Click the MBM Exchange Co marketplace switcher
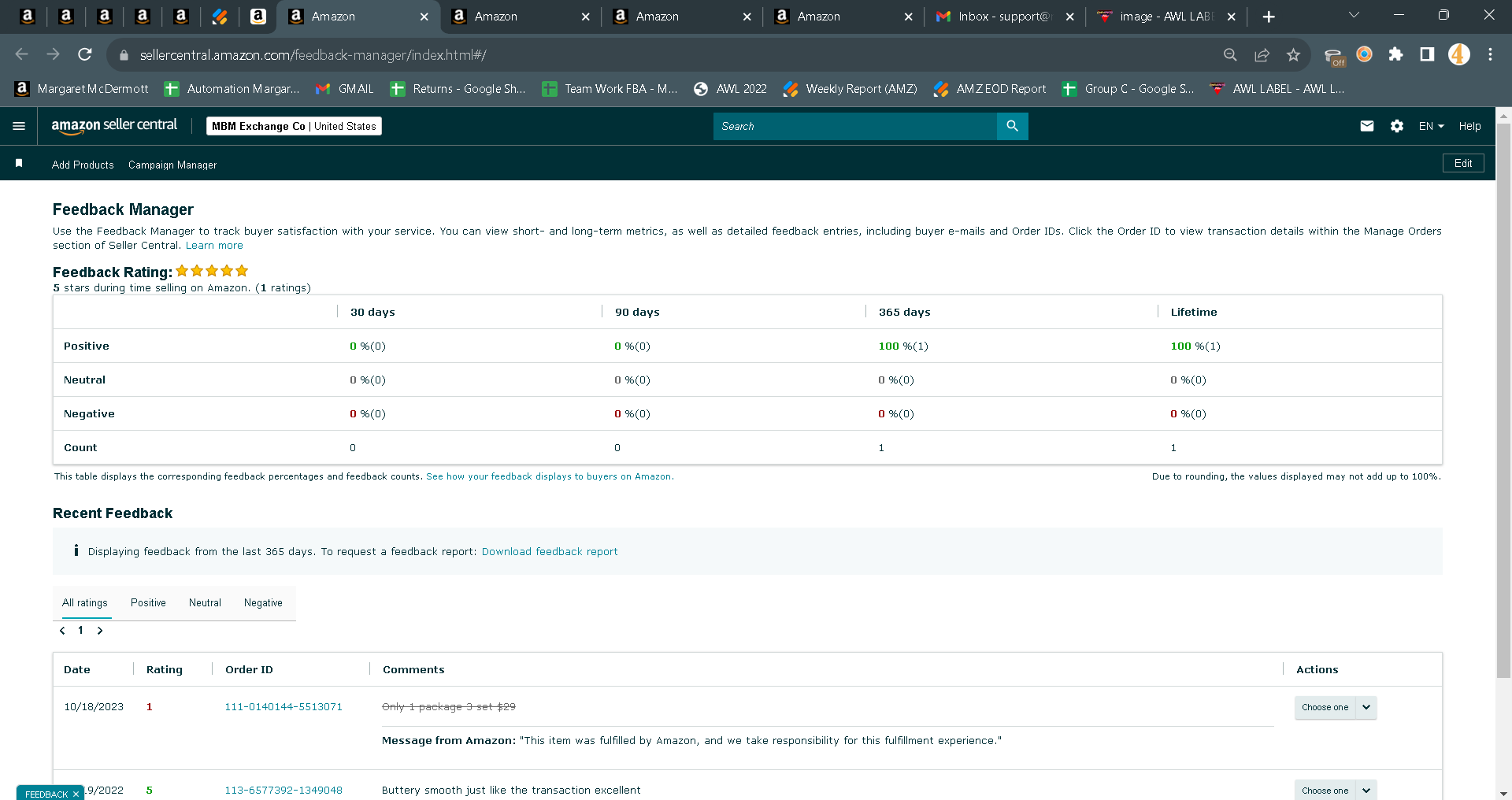 click(x=294, y=126)
